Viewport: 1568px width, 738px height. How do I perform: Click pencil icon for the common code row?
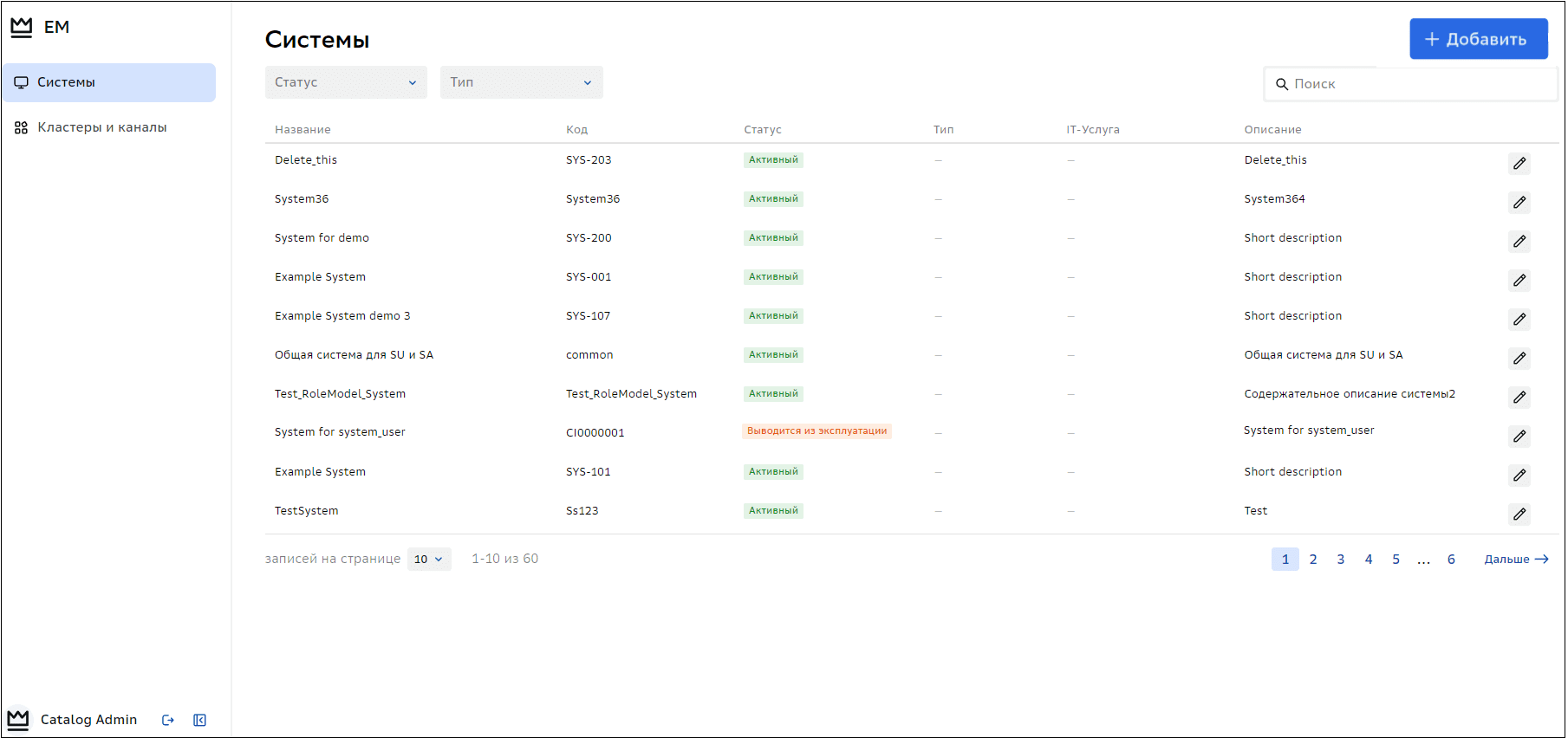pos(1519,359)
